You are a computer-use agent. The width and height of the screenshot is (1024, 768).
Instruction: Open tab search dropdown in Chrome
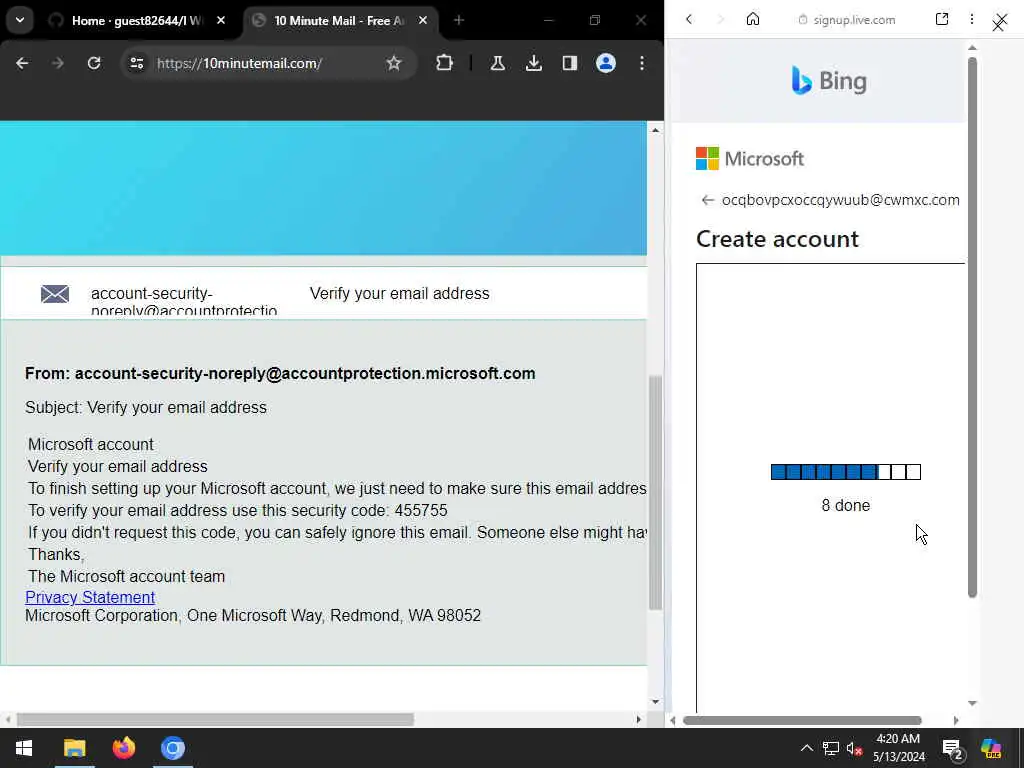click(x=20, y=20)
